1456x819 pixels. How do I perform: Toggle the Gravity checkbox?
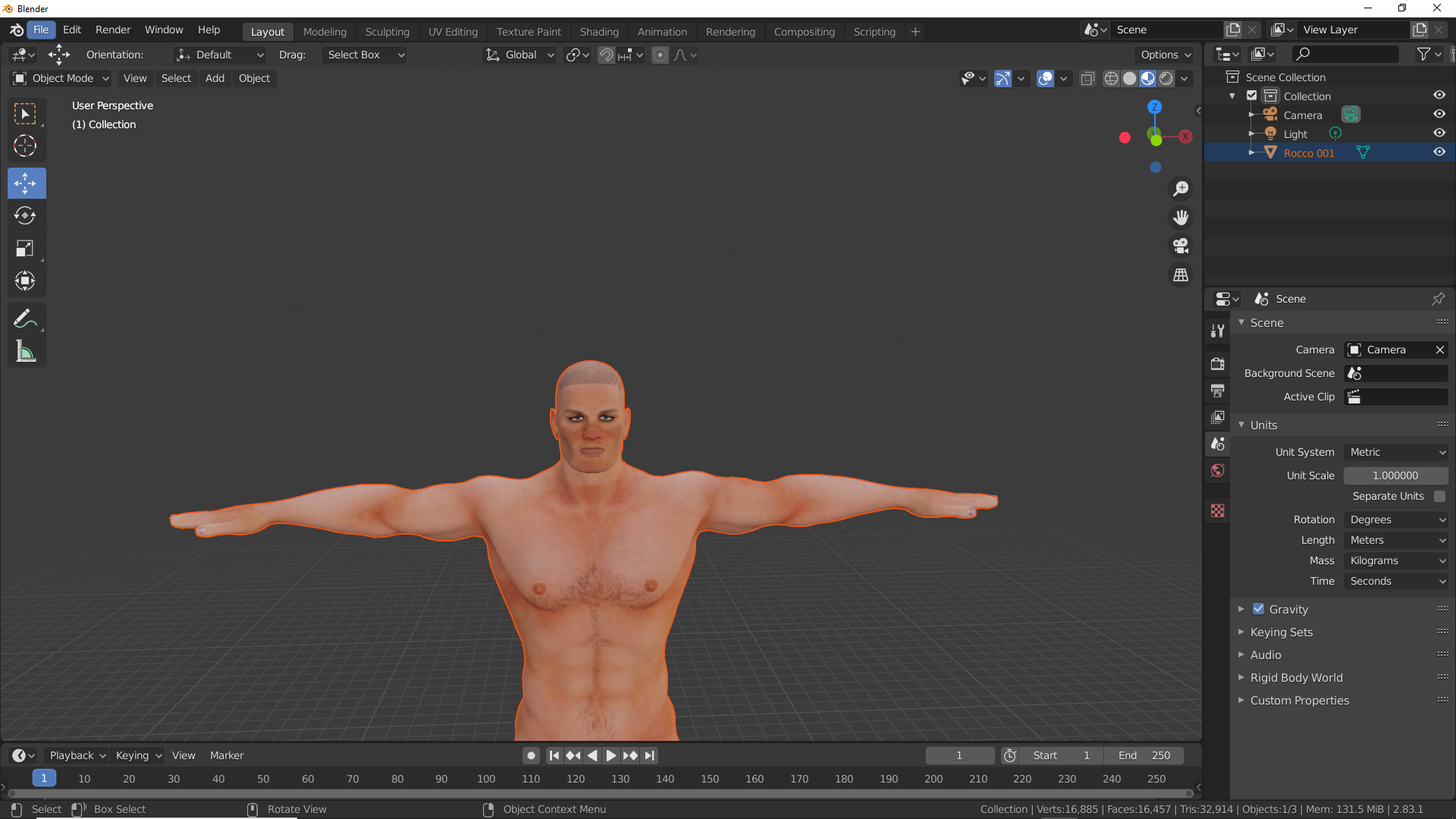tap(1258, 608)
